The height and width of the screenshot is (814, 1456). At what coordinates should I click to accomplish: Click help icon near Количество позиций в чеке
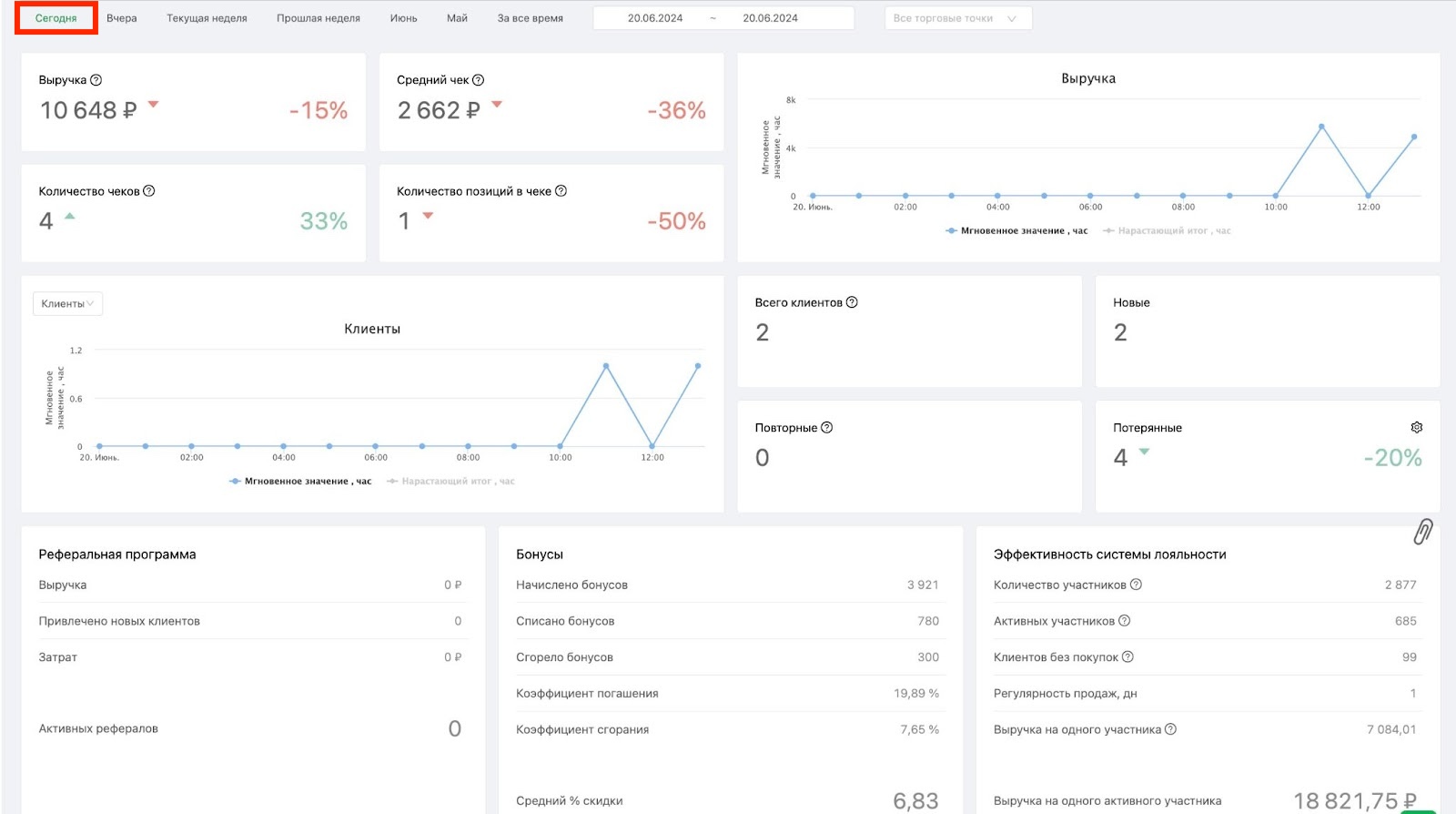point(561,191)
